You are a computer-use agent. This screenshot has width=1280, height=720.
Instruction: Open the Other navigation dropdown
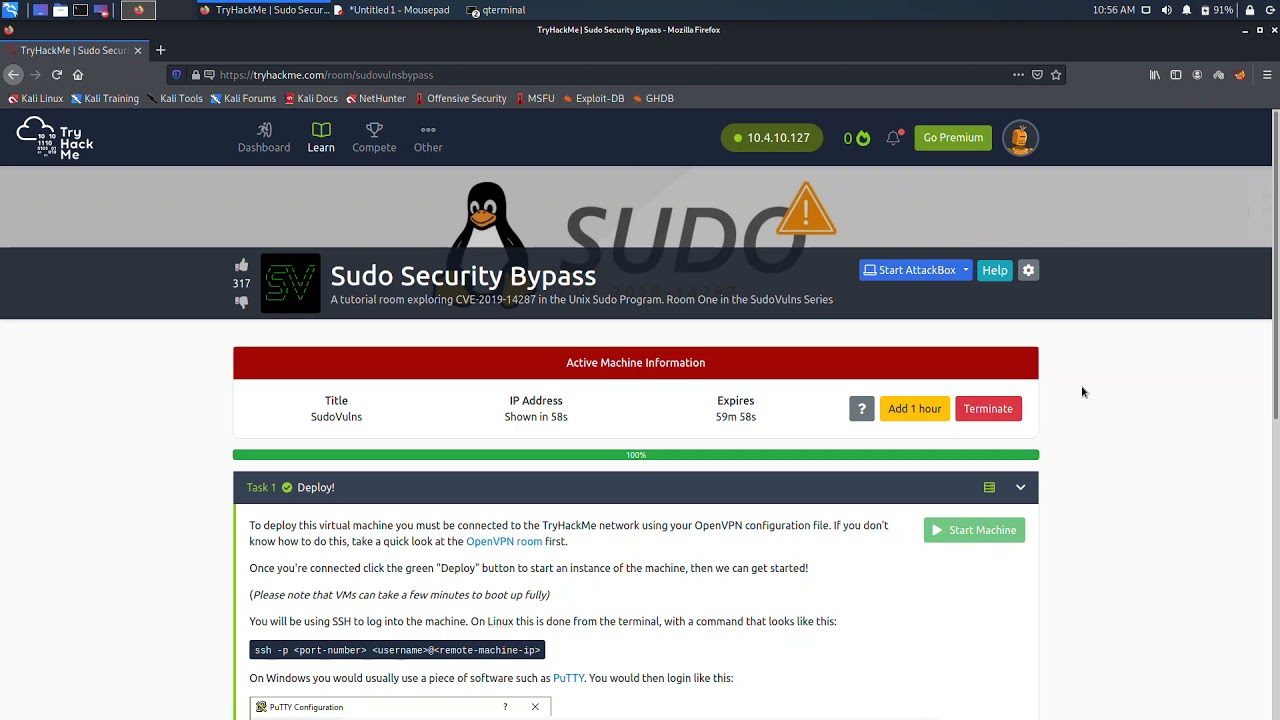(x=428, y=138)
